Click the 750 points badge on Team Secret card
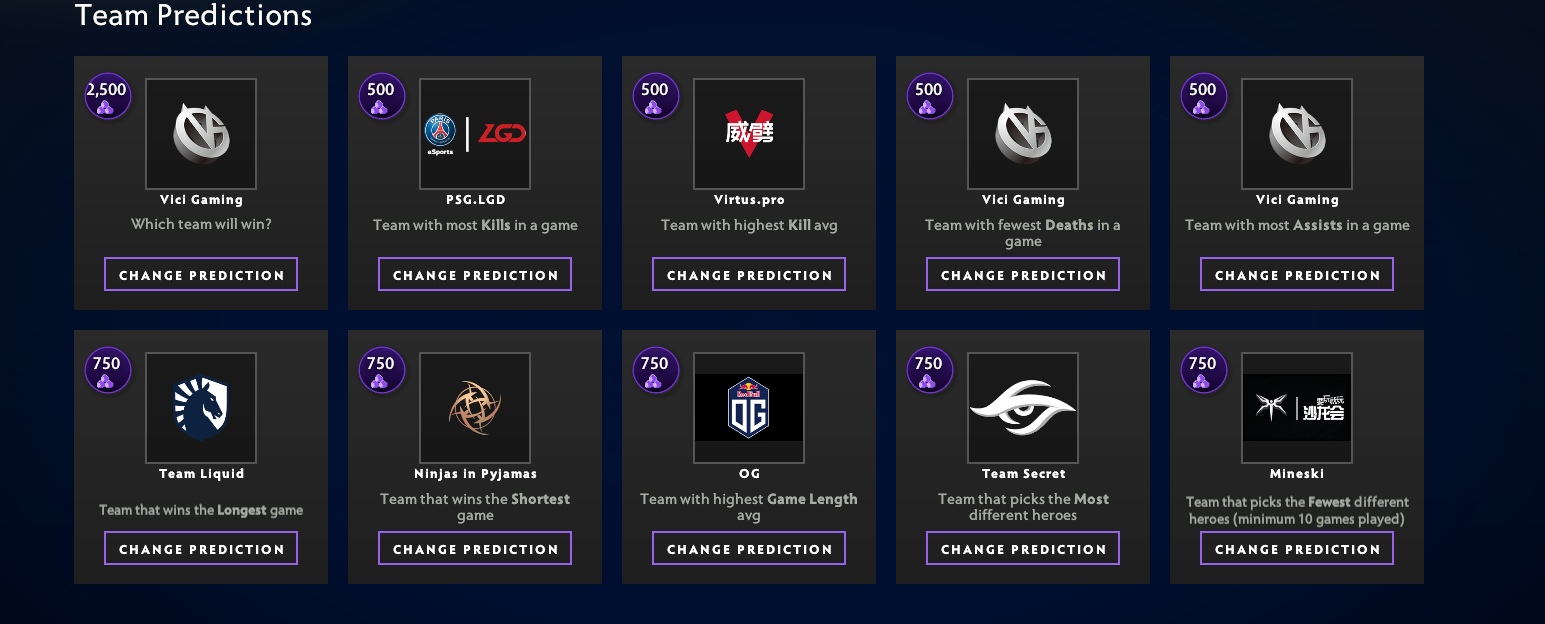1545x624 pixels. tap(929, 371)
